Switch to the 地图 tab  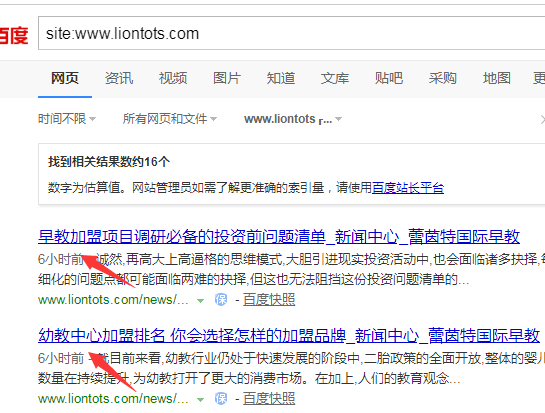[x=497, y=78]
